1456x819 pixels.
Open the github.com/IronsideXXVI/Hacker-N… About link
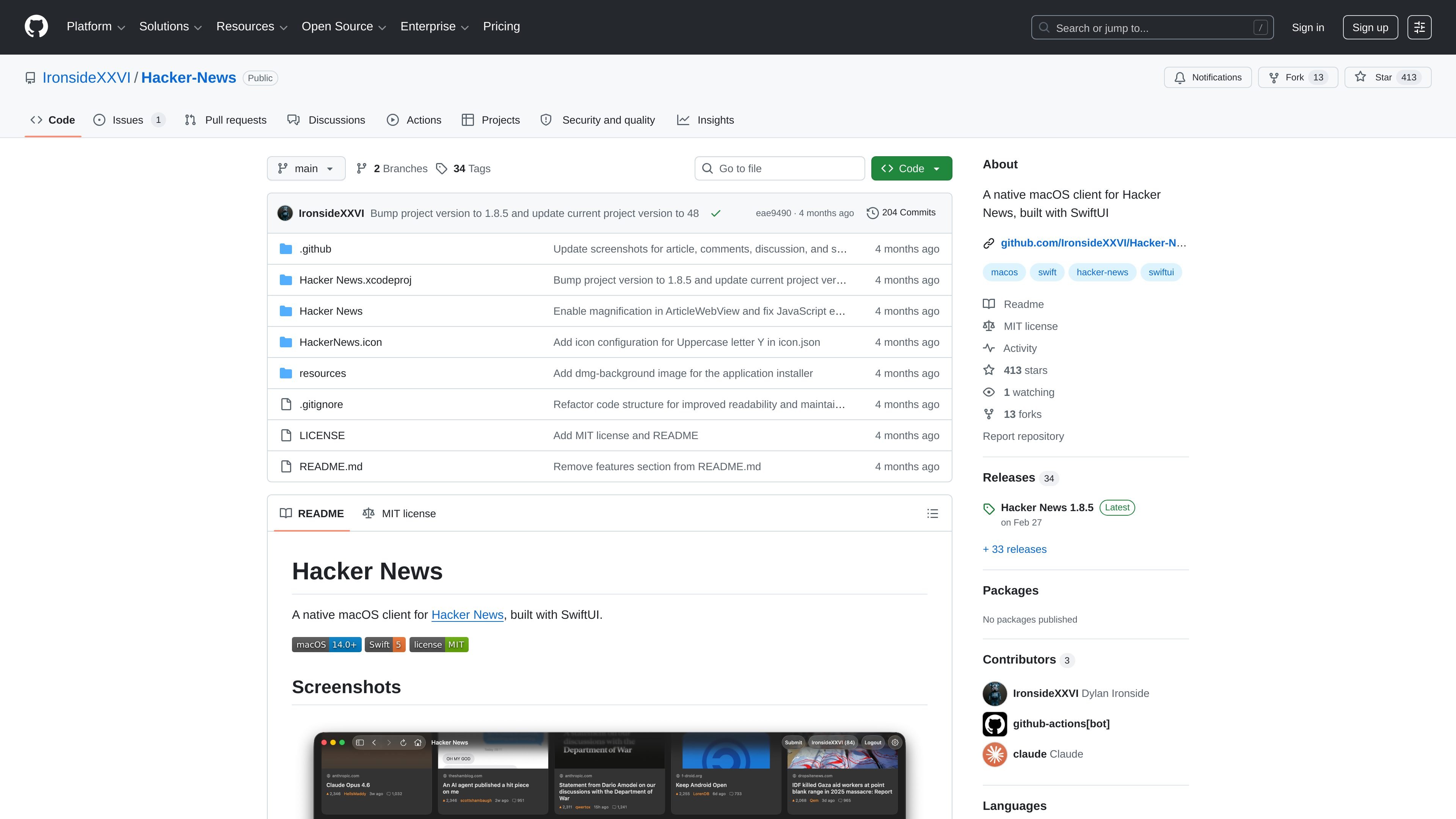(1093, 243)
